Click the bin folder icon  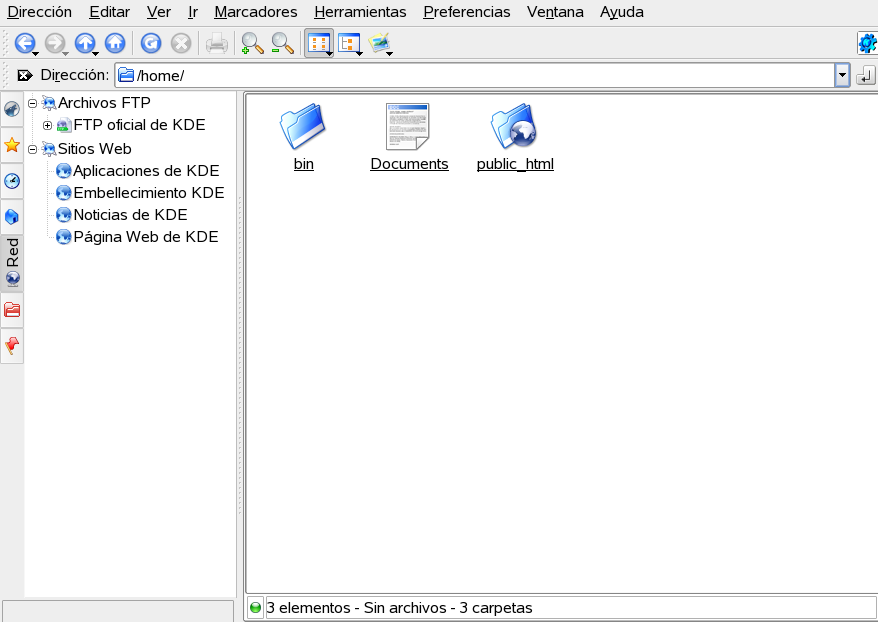[x=303, y=126]
